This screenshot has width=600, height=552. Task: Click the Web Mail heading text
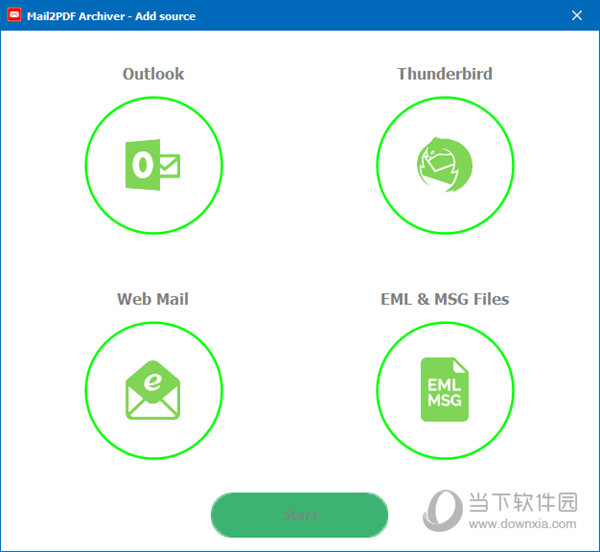153,299
